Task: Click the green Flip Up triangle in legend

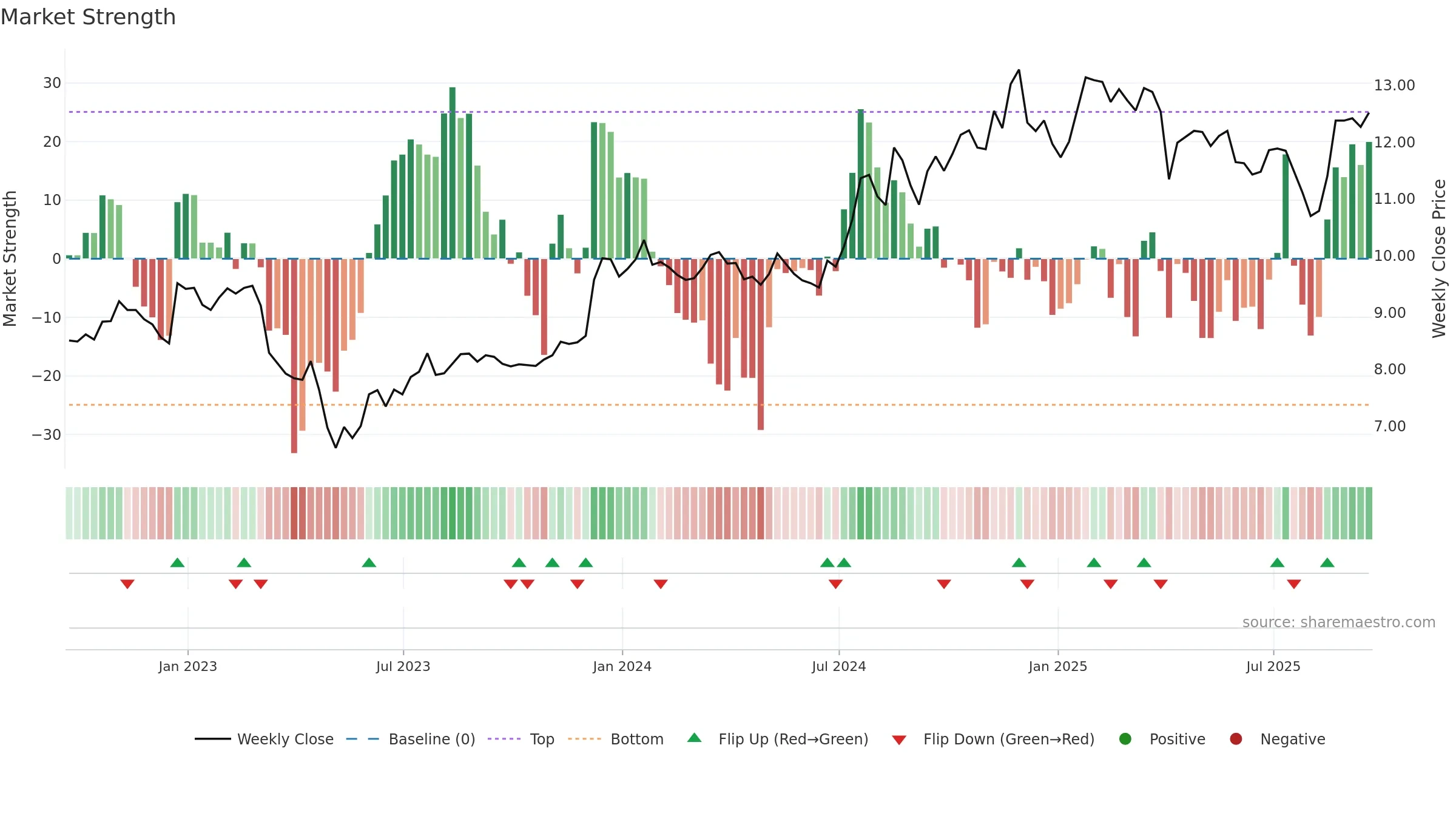Action: coord(695,738)
